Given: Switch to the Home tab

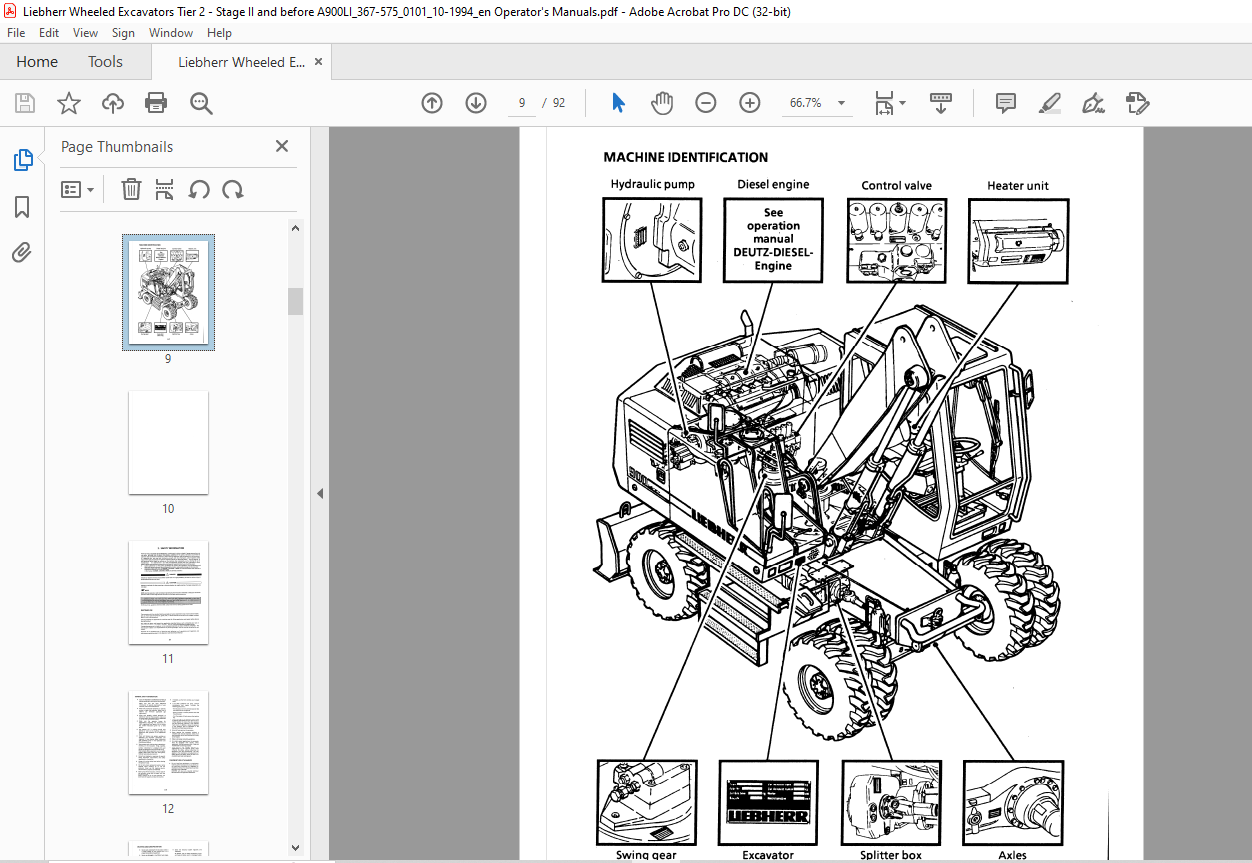Looking at the screenshot, I should 37,62.
